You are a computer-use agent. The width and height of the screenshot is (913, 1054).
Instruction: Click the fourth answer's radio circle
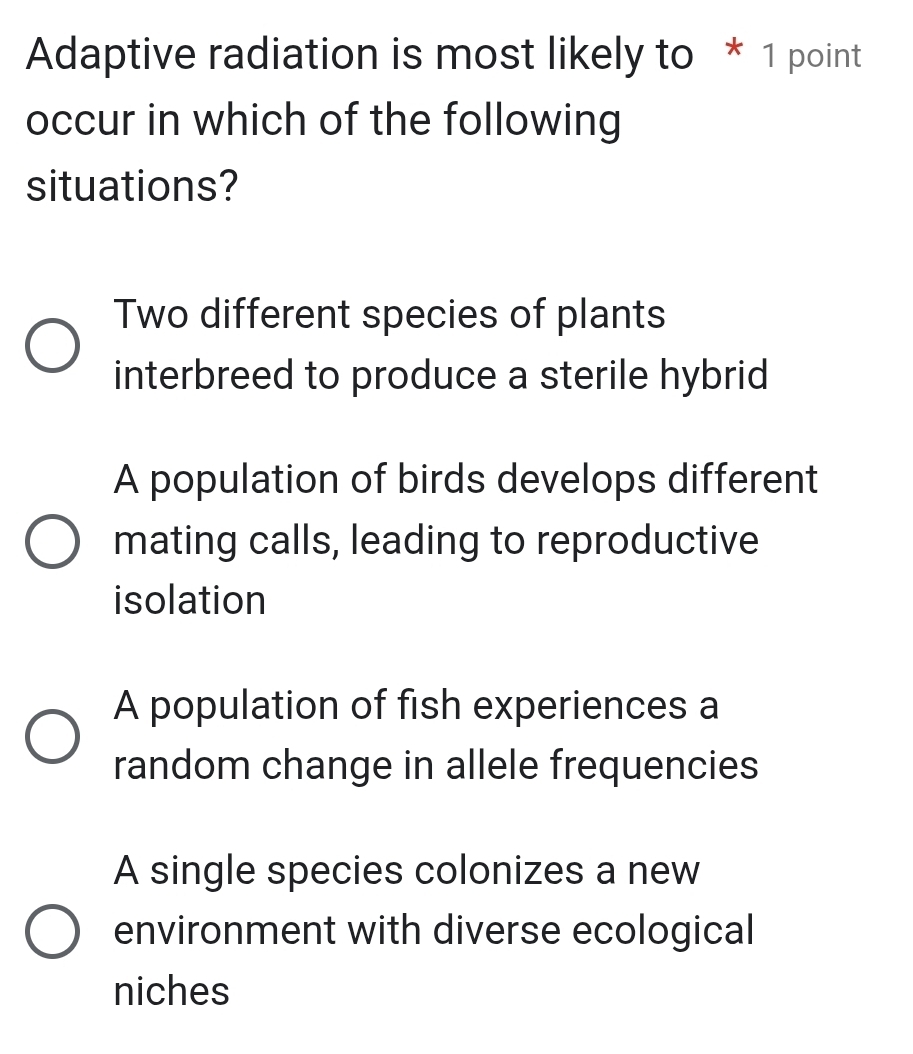(x=54, y=930)
